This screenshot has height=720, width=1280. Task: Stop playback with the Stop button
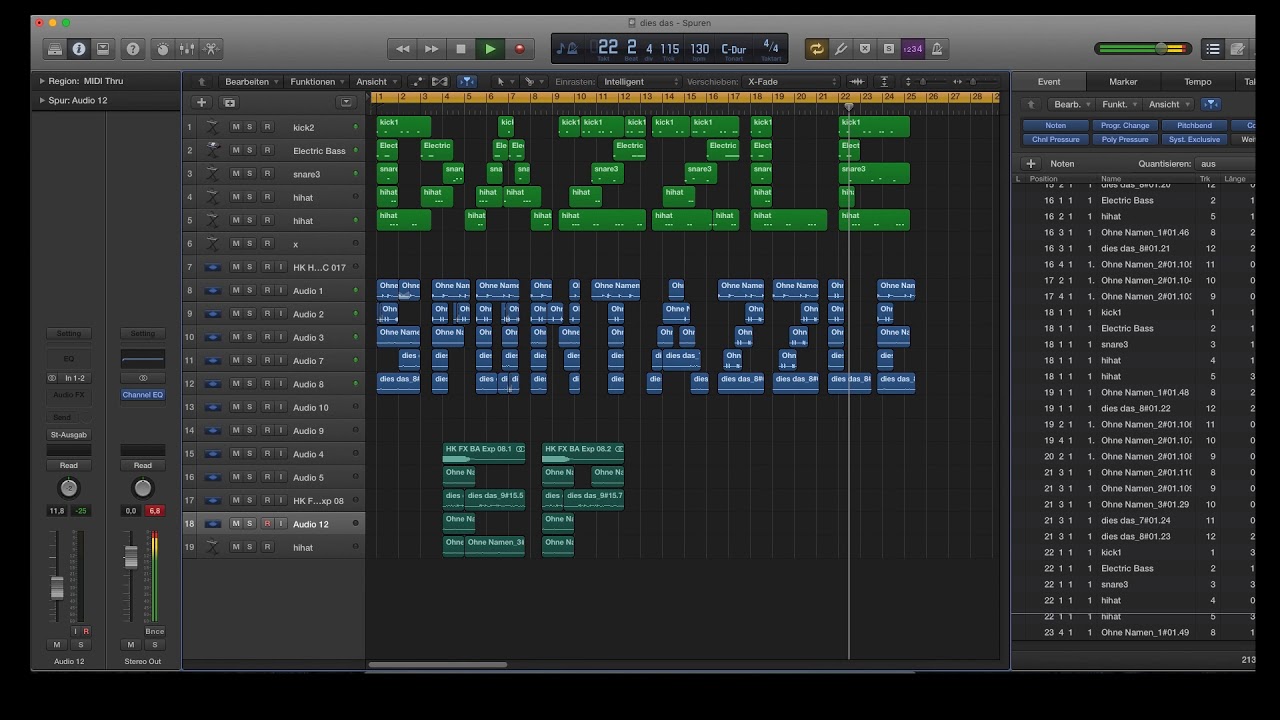(461, 48)
